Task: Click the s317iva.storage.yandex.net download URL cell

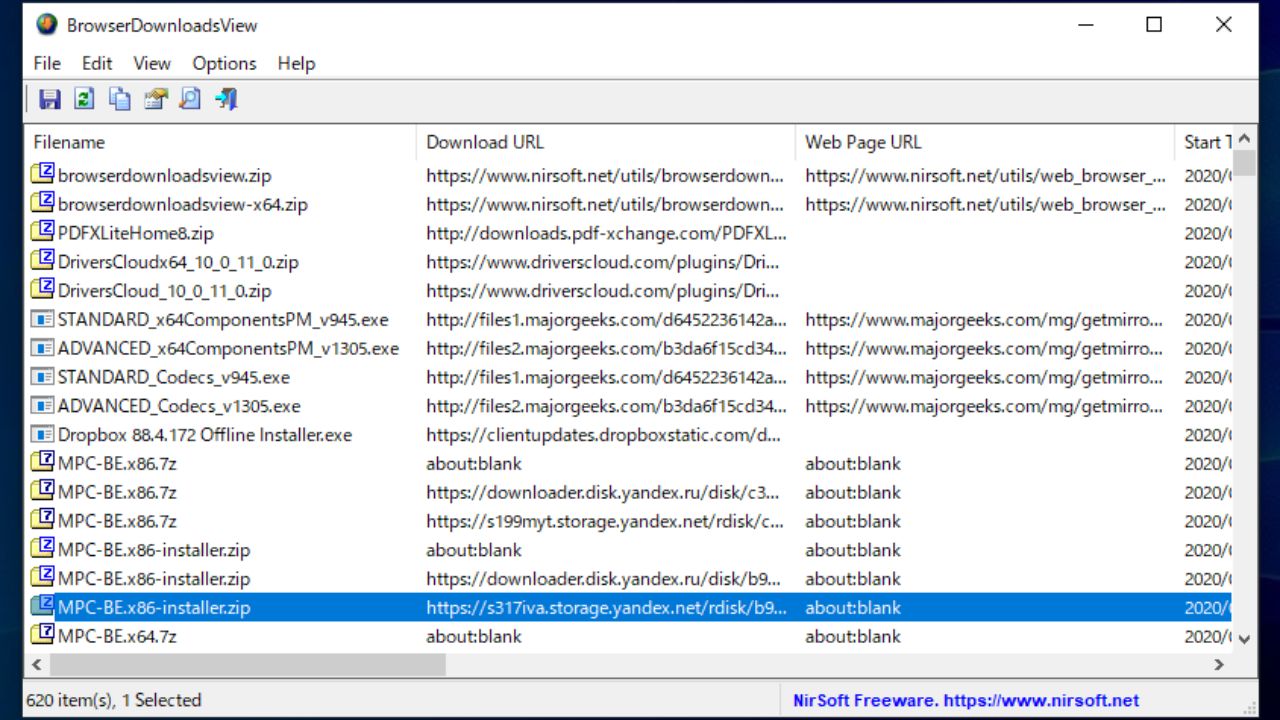Action: pos(606,607)
